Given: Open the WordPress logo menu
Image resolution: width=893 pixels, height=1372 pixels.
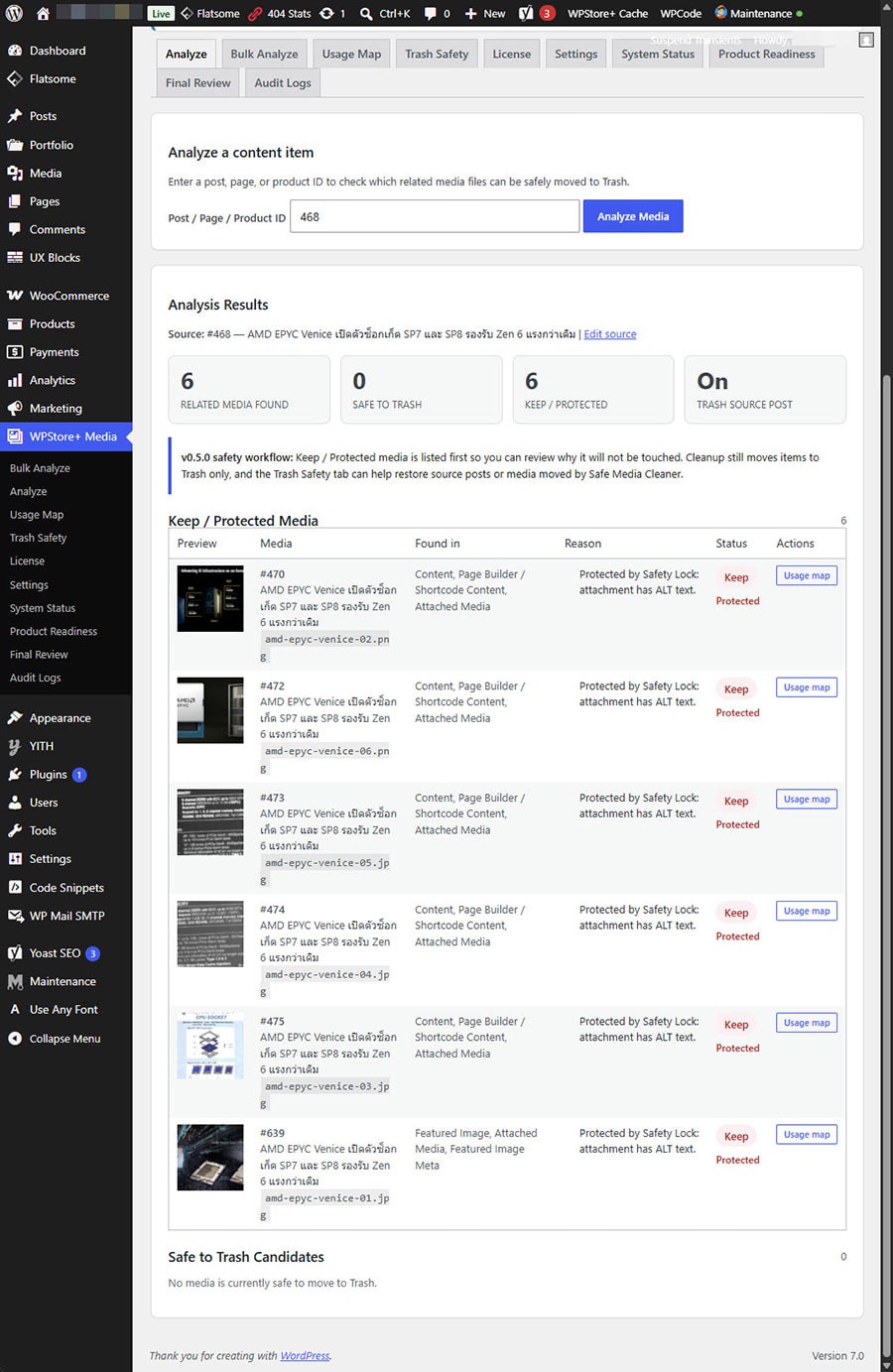Looking at the screenshot, I should 14,14.
